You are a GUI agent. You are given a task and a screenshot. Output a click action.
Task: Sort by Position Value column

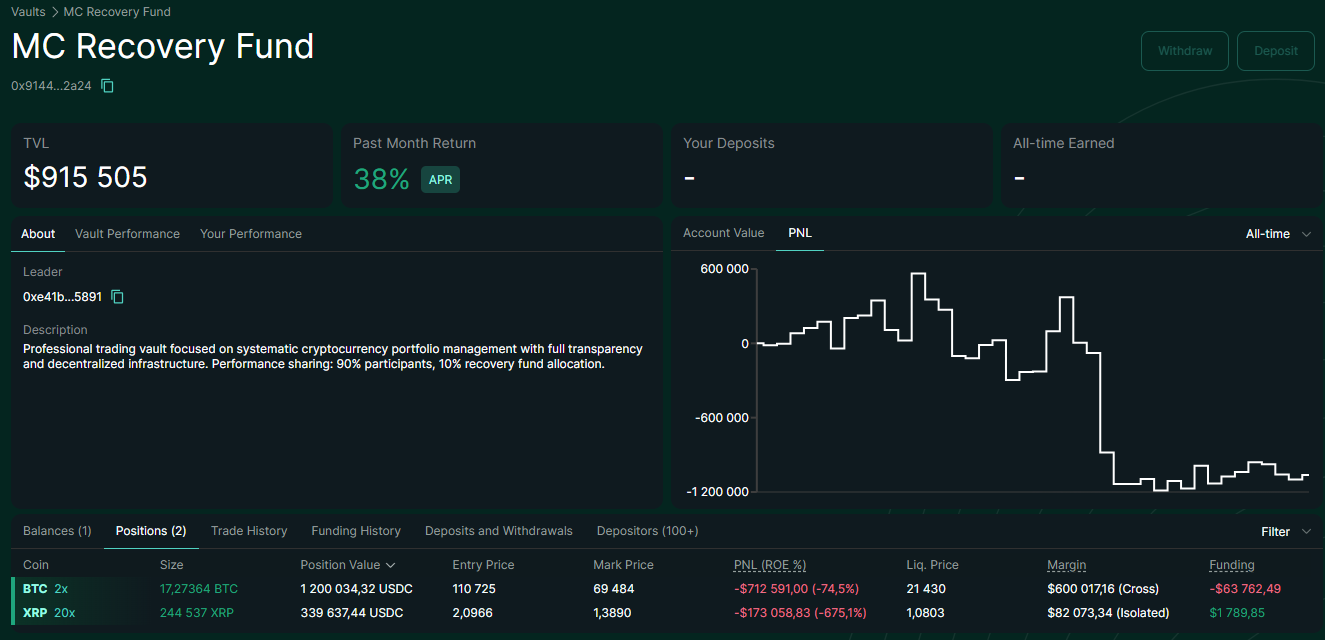coord(347,565)
